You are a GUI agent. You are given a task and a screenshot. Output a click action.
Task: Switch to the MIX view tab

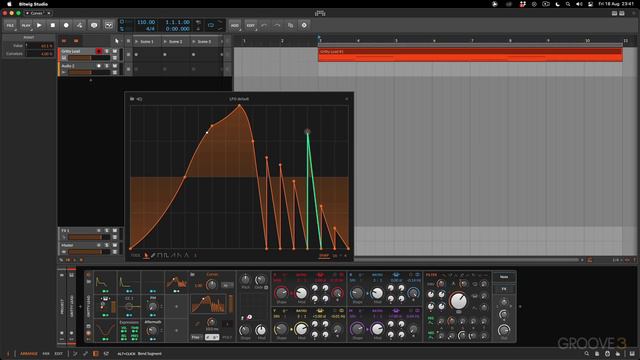46,354
